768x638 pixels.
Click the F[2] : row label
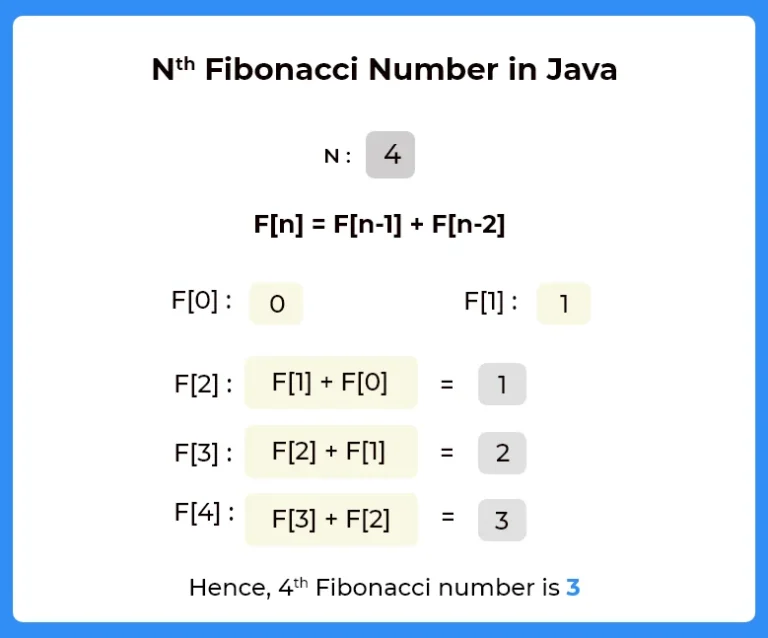coord(203,384)
